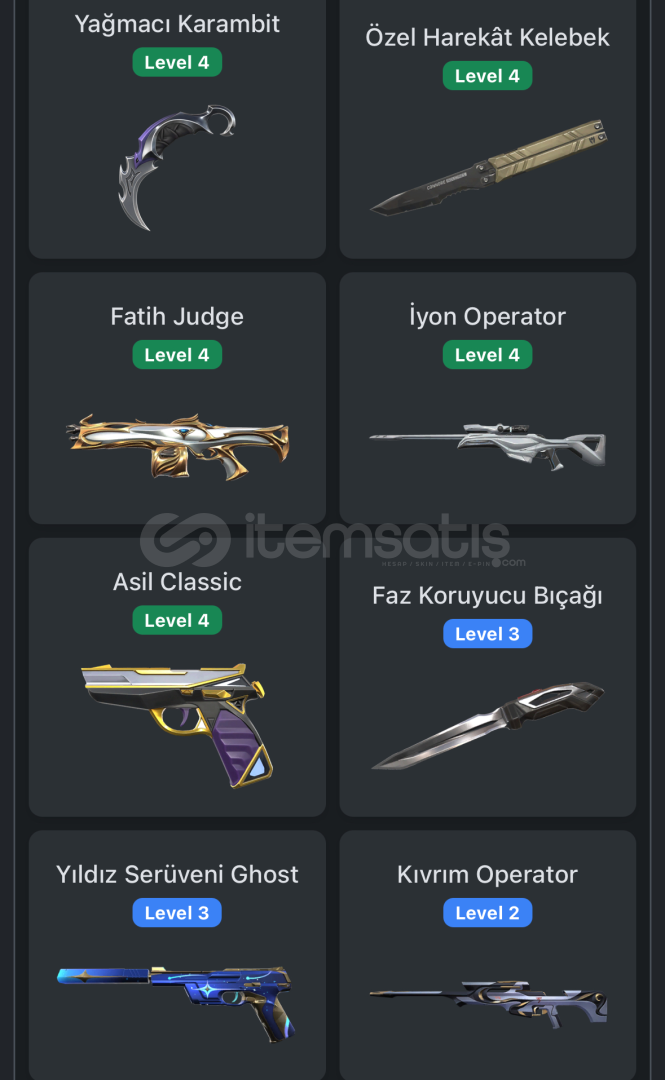Open the Fatih Judge title text

pyautogui.click(x=177, y=316)
